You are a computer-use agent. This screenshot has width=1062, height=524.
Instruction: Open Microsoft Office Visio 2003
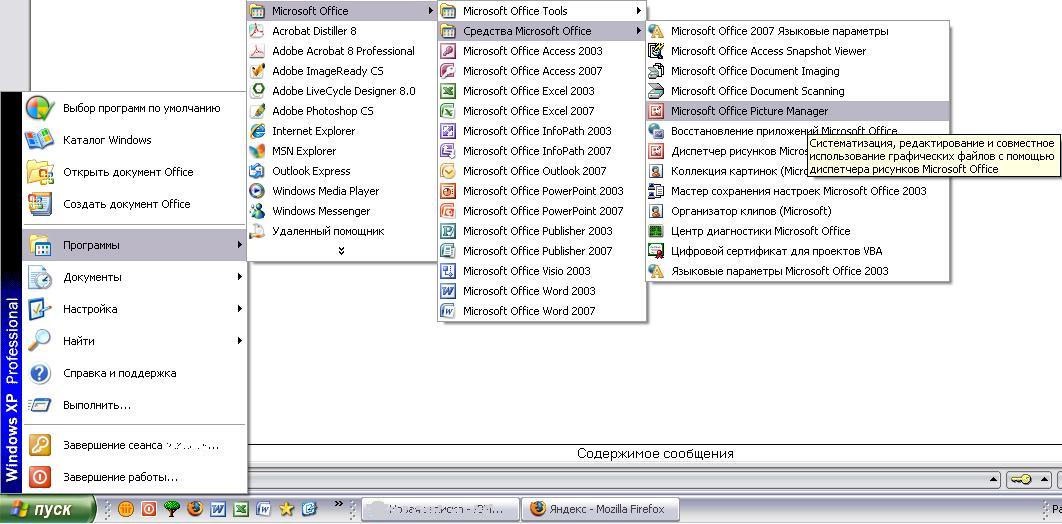542,271
